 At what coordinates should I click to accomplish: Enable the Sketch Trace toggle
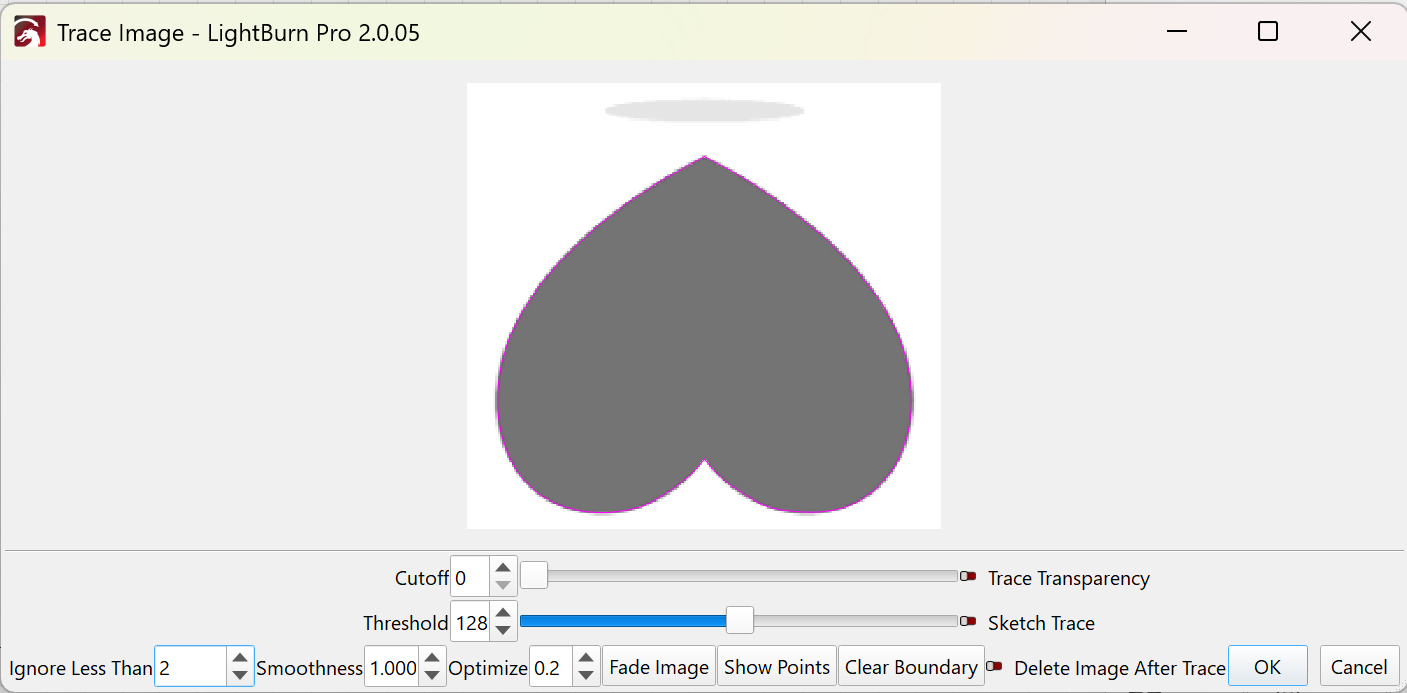968,621
